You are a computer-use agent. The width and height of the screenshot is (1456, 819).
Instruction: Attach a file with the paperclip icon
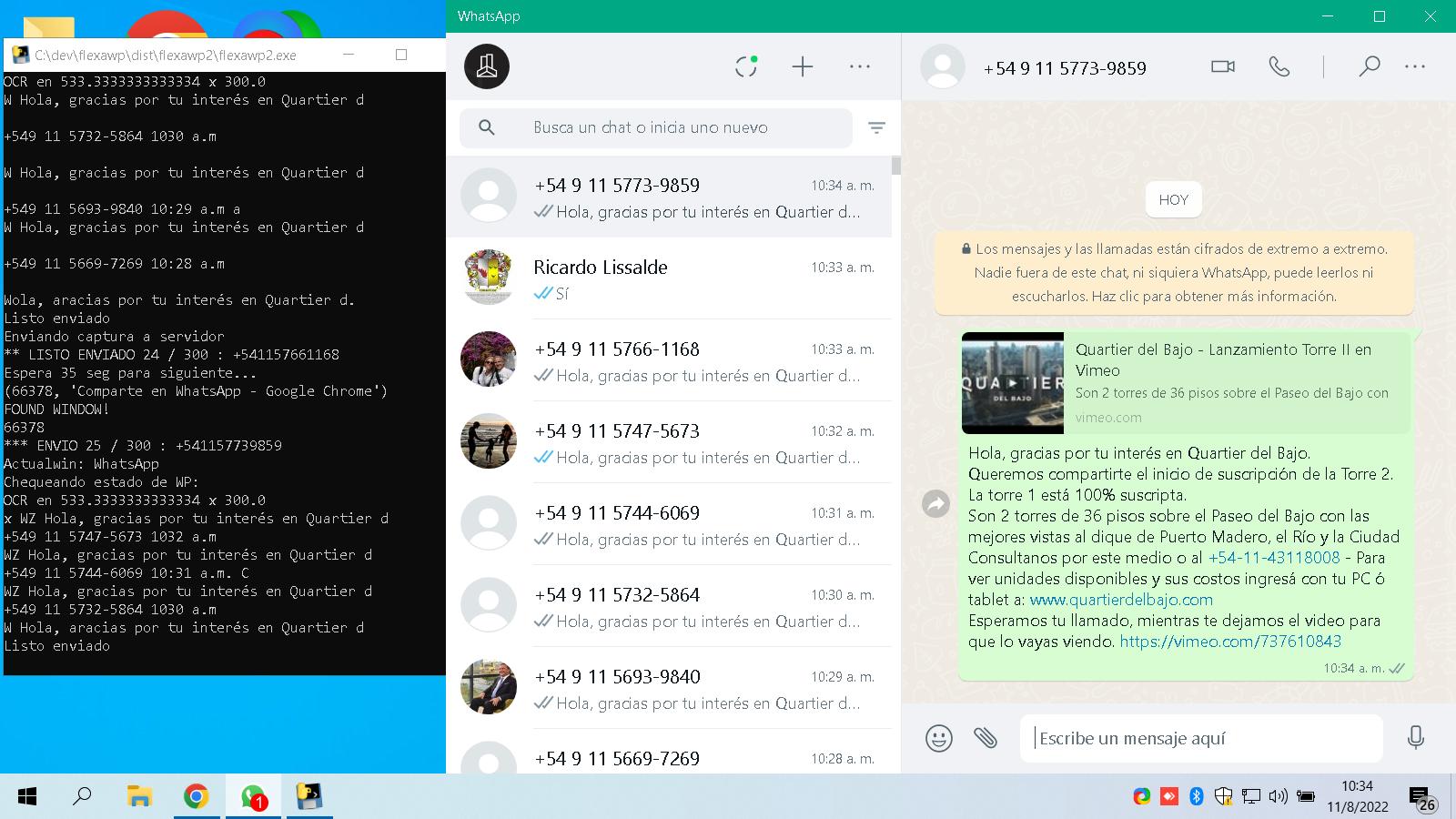(x=986, y=737)
